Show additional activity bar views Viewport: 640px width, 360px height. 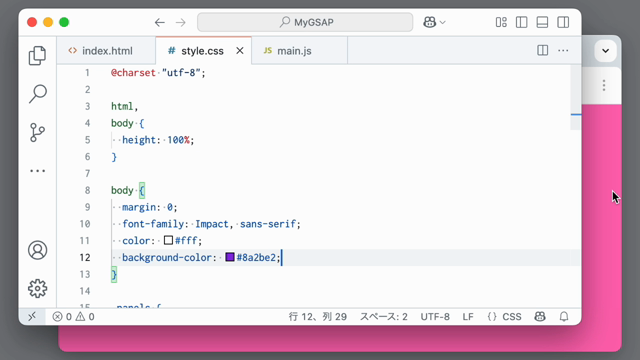click(37, 171)
